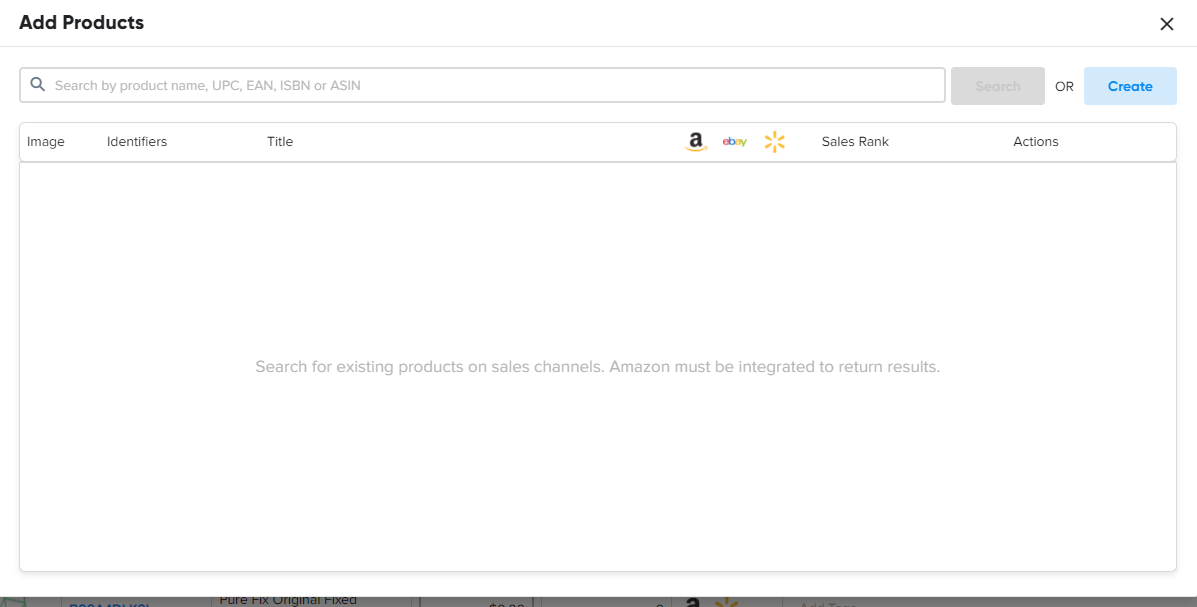The width and height of the screenshot is (1197, 607).
Task: Click the $0.00 price cell
Action: [x=505, y=604]
